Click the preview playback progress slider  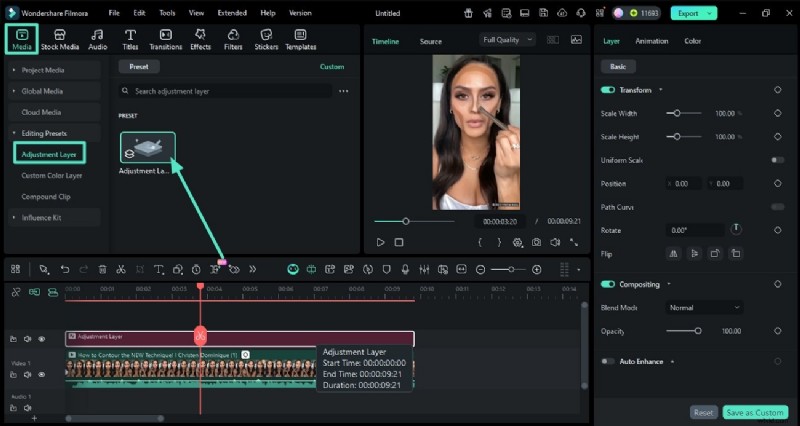(414, 221)
